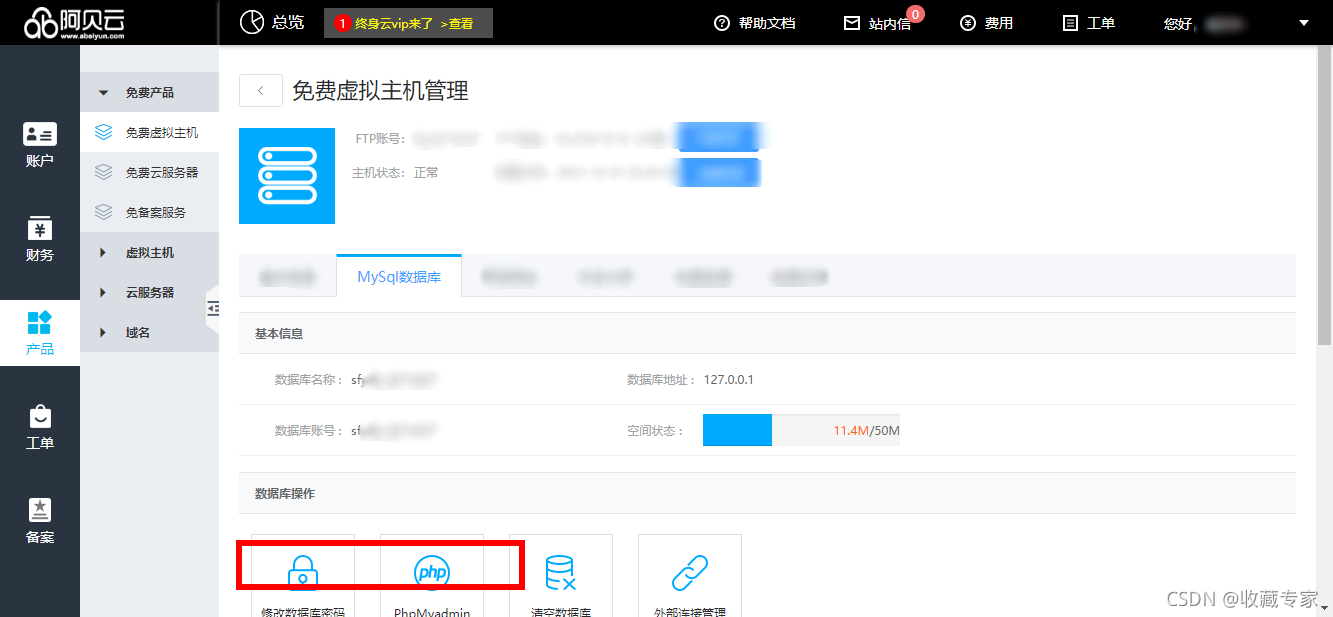Open the account dropdown next to 您好
This screenshot has width=1333, height=617.
(x=1304, y=22)
